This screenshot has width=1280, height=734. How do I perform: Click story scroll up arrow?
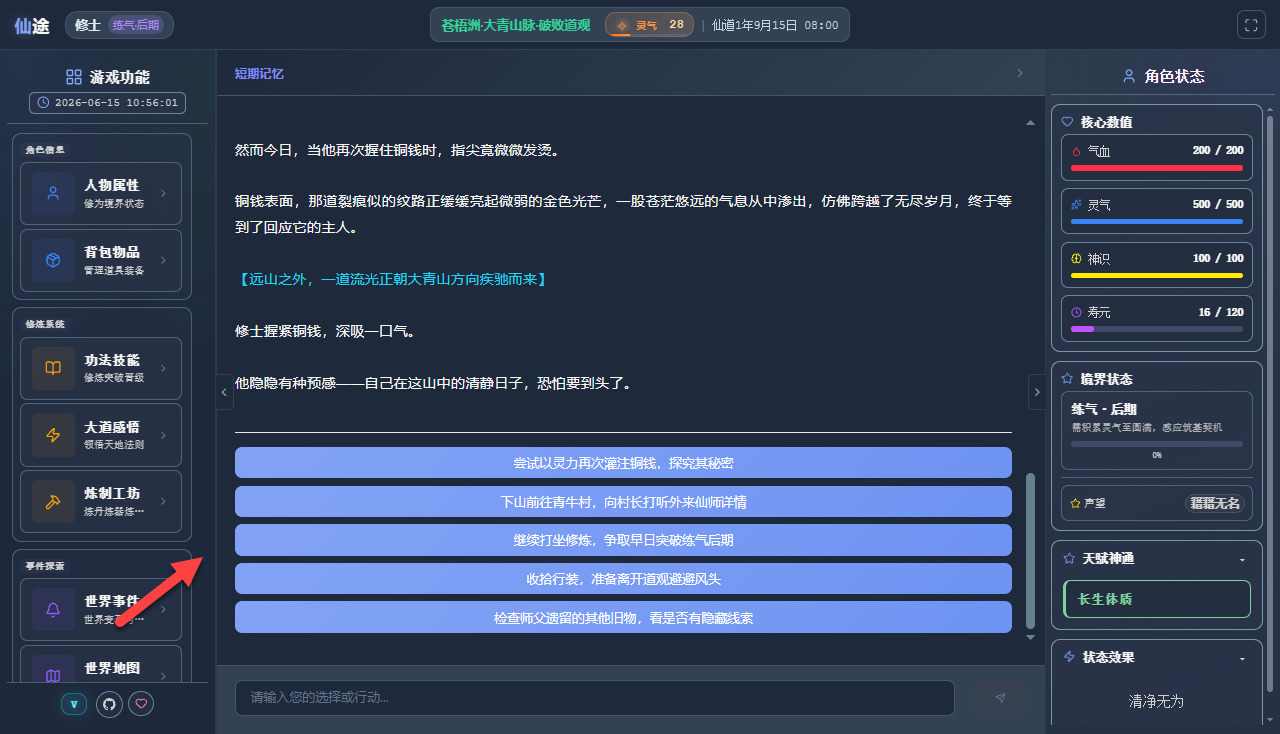(1030, 123)
